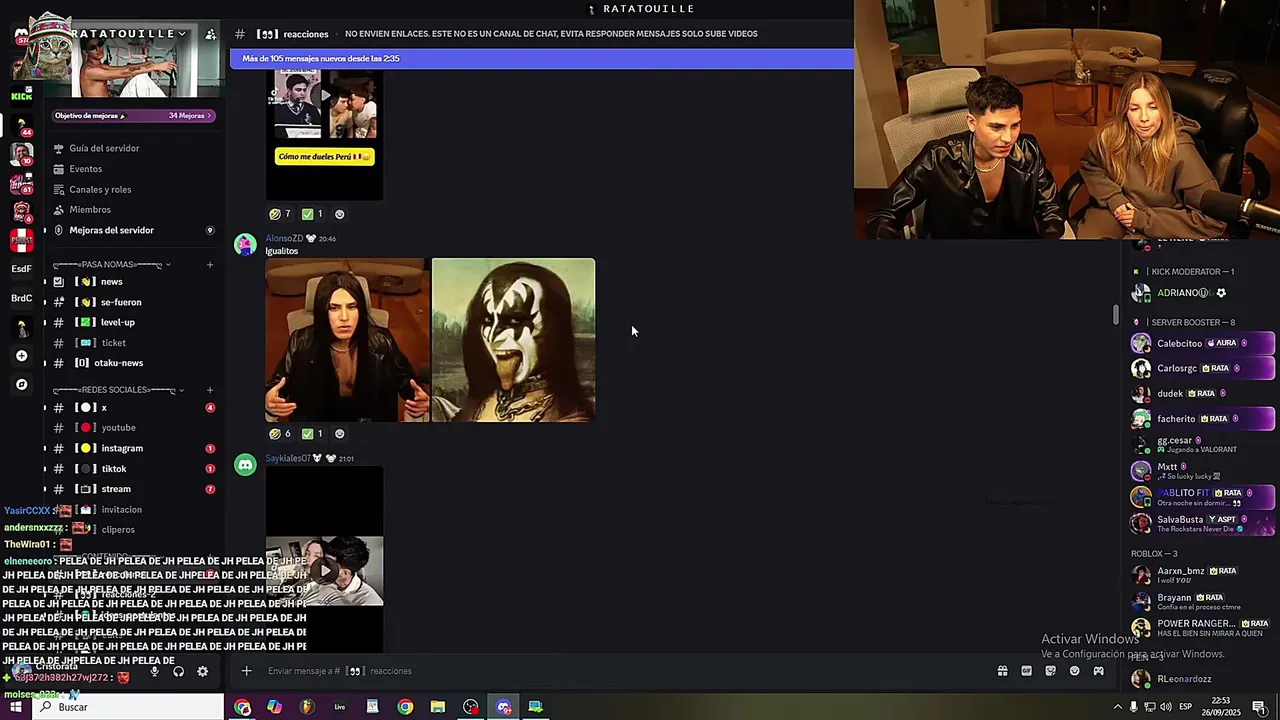Go to the youtube channel
This screenshot has height=720, width=1280.
click(118, 428)
